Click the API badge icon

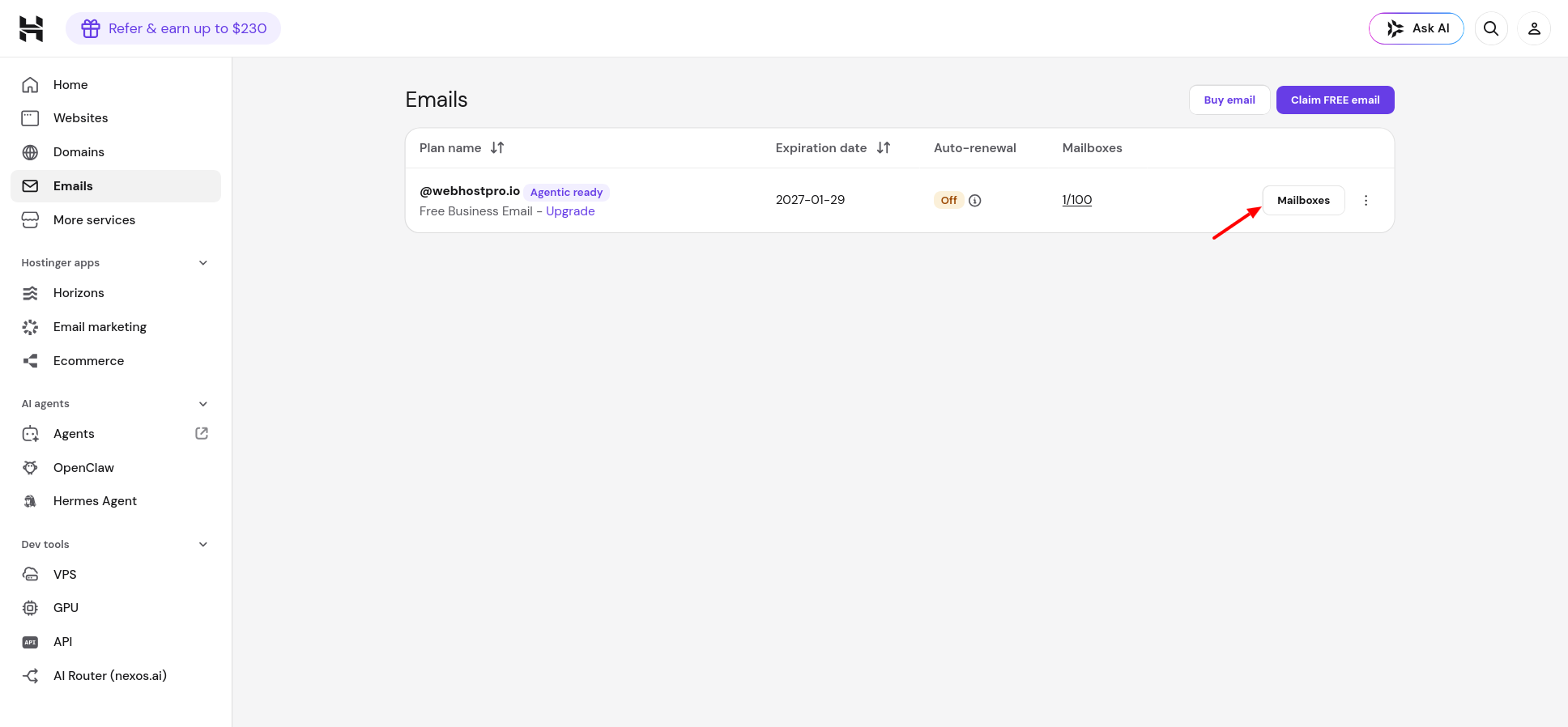[30, 642]
